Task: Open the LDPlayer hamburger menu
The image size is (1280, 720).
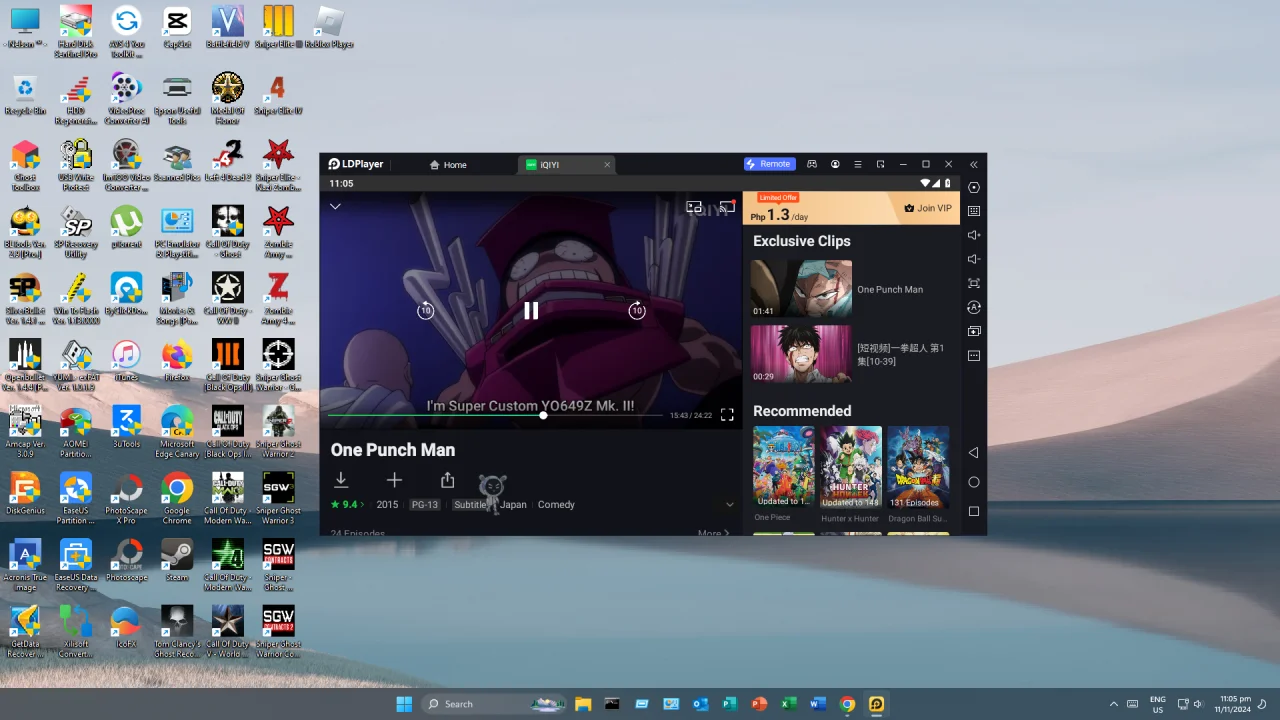Action: (857, 164)
